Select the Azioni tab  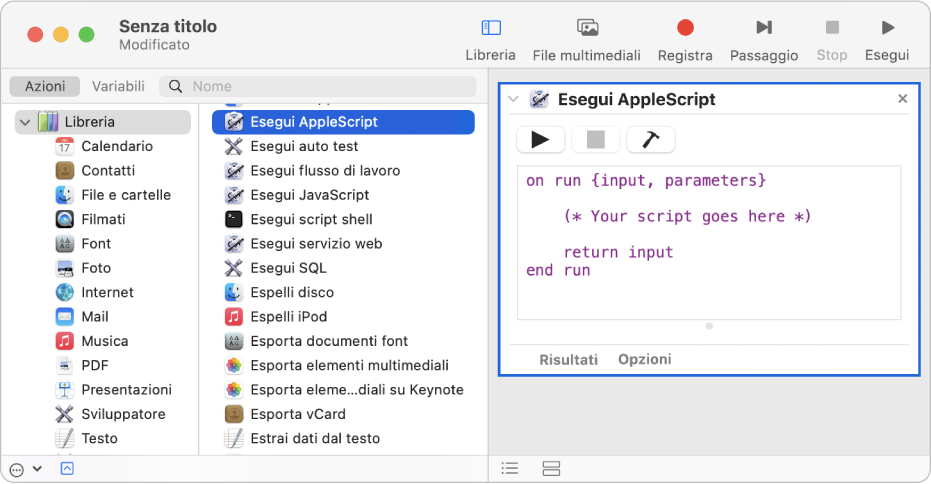(x=45, y=86)
